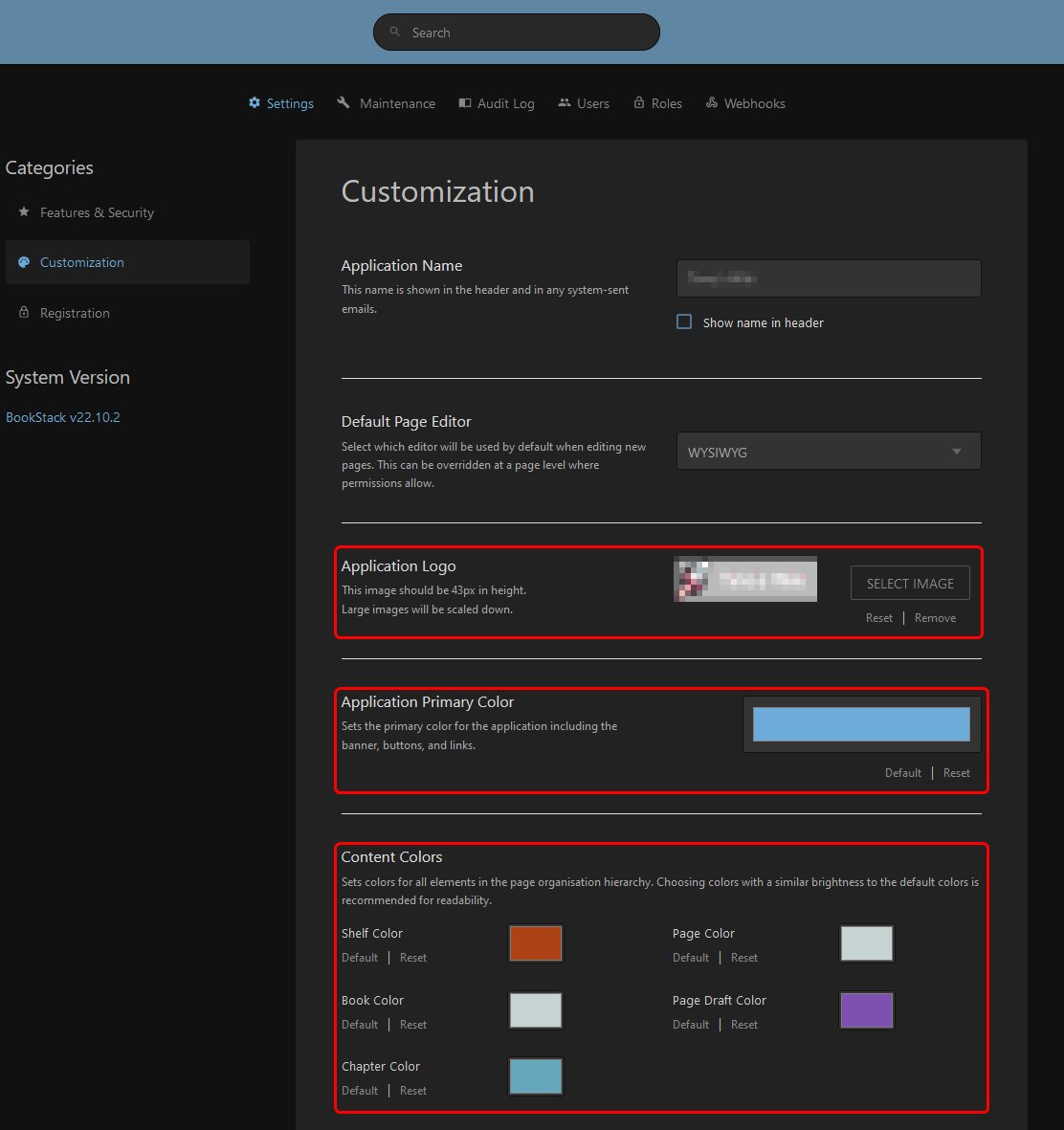Click the purple Page Draft Color swatch
Viewport: 1064px width, 1130px height.
pos(866,1010)
